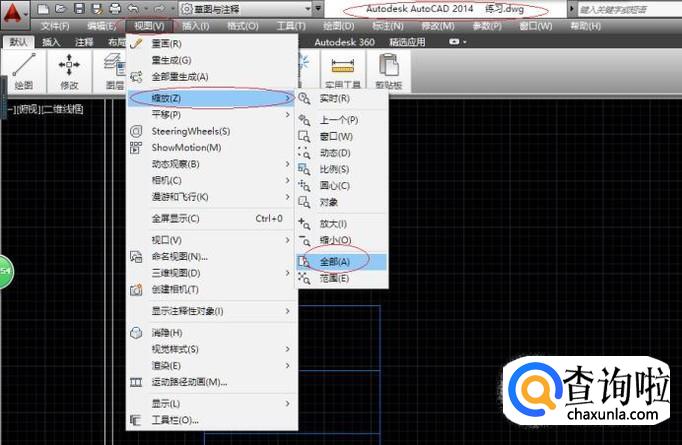The height and width of the screenshot is (445, 682).
Task: Open the 修改(M) menu
Action: click(438, 26)
